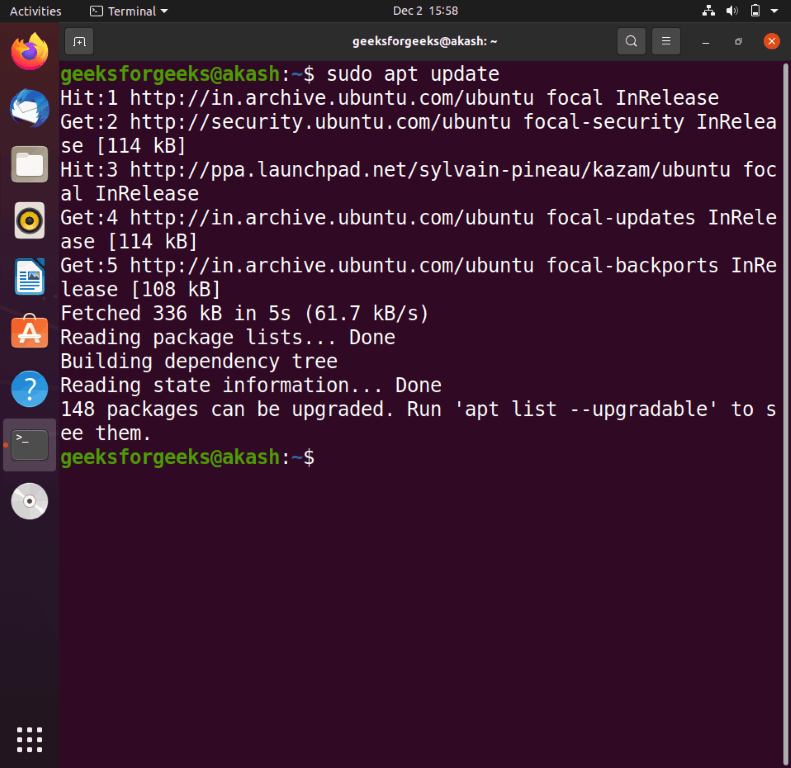This screenshot has height=768, width=791.
Task: Click the 'Get:4' focal-updates line
Action: tap(419, 230)
